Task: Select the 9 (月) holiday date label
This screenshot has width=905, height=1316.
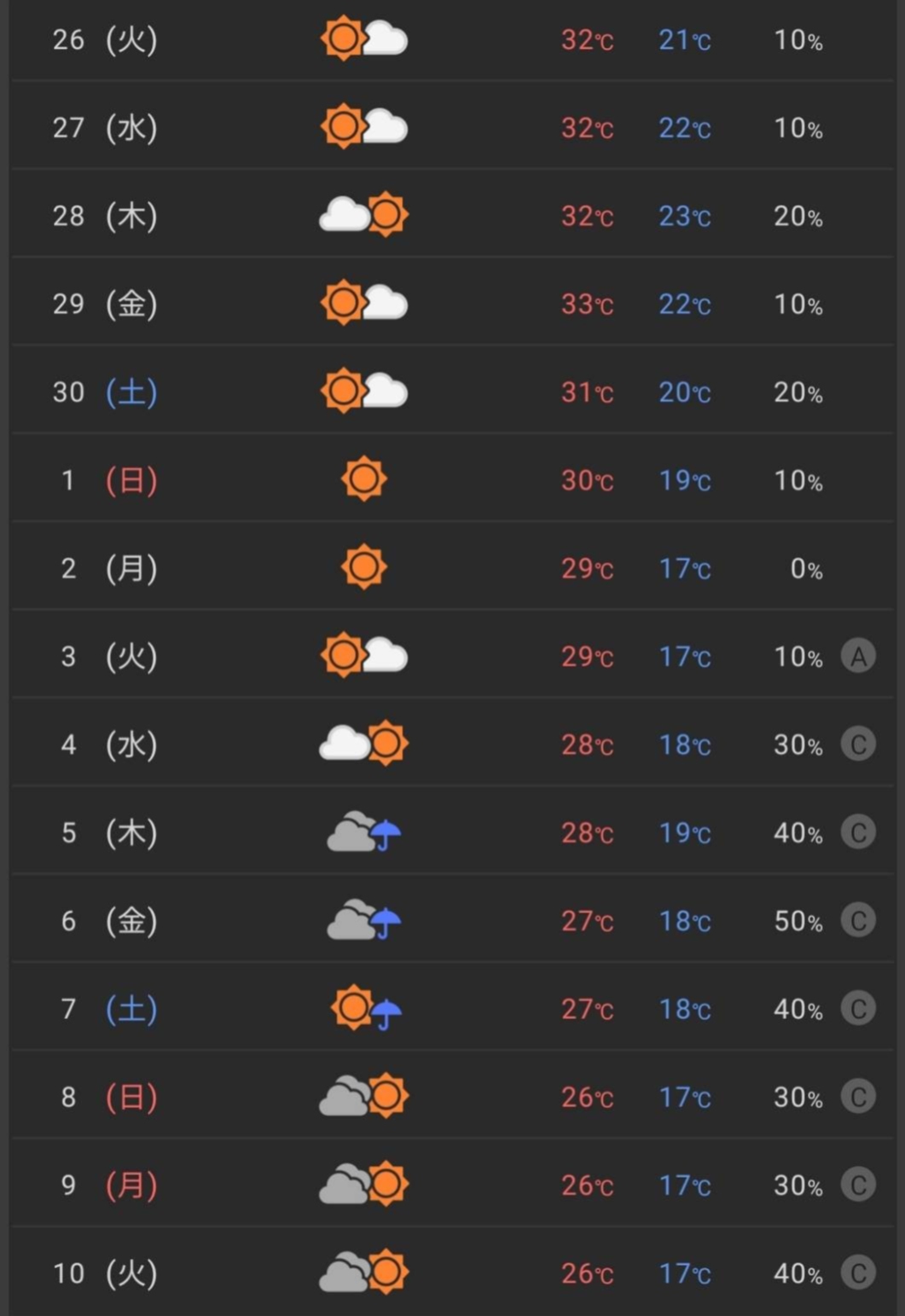Action: (x=108, y=1185)
